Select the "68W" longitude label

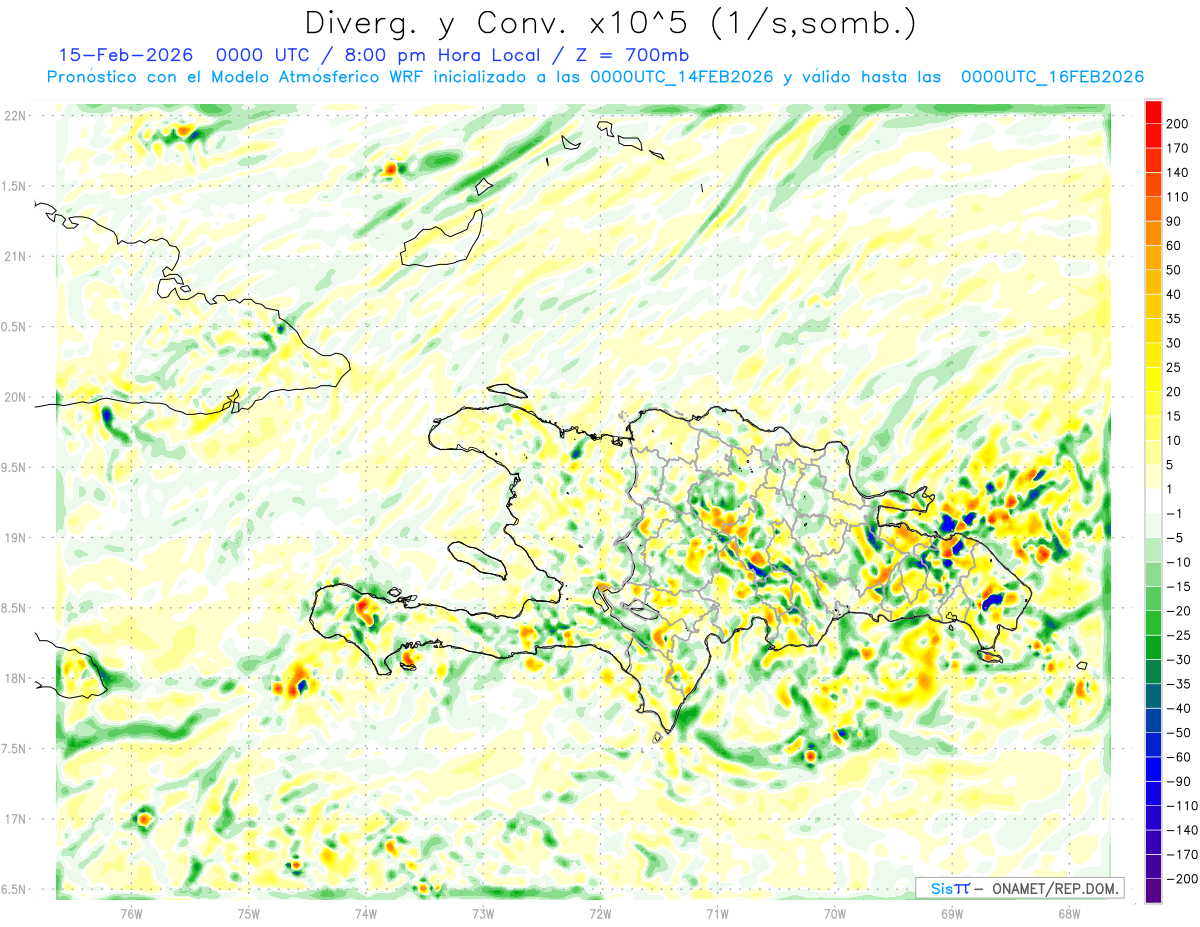coord(1069,913)
